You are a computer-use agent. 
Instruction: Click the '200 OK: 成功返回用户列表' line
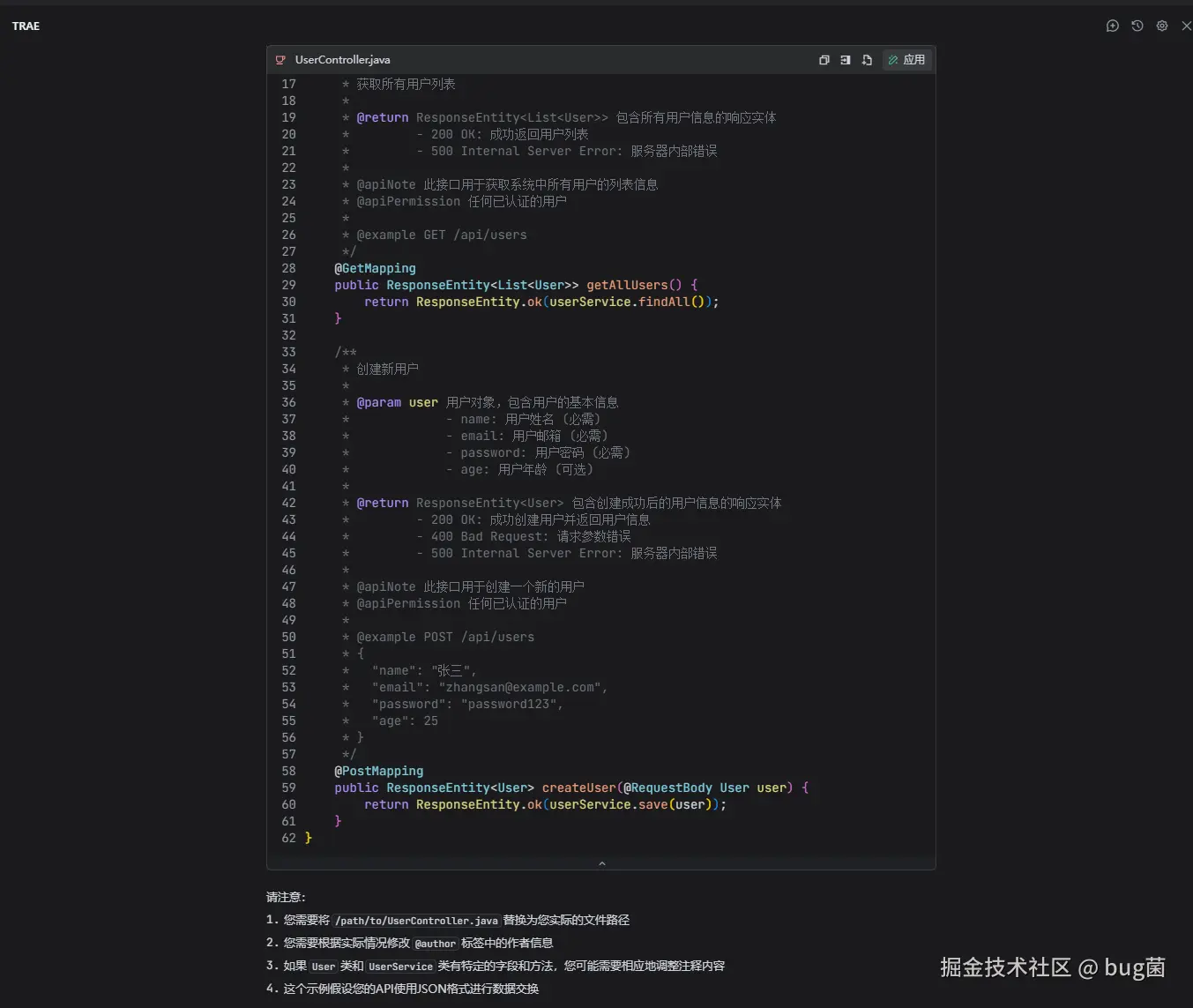coord(465,134)
